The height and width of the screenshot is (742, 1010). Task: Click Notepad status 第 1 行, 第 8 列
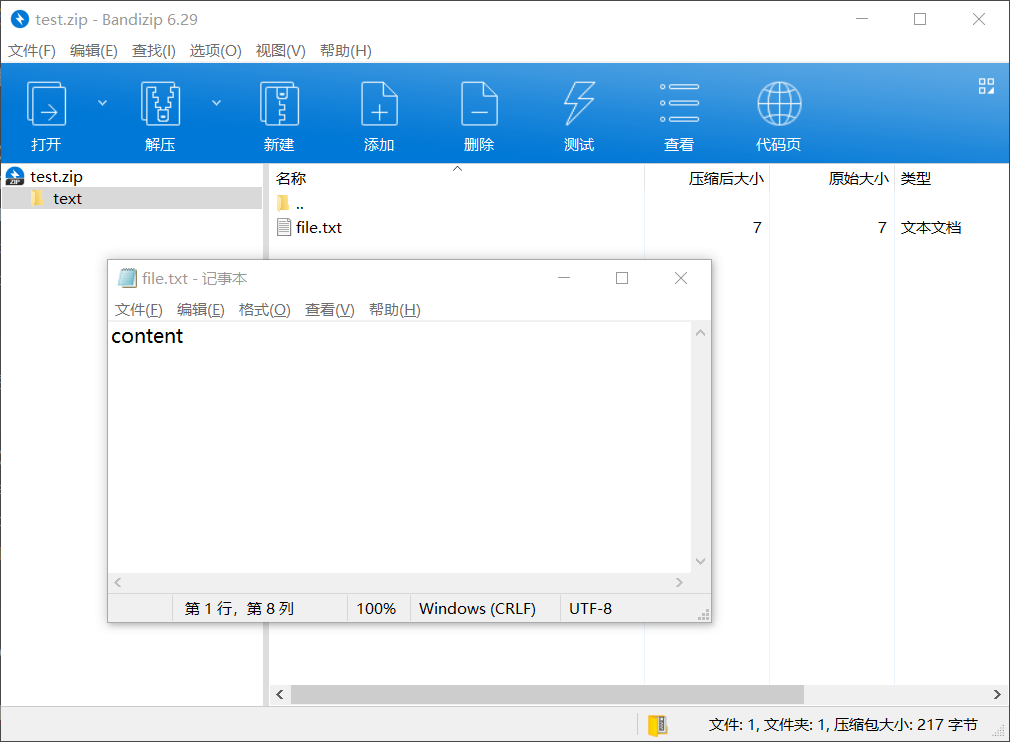(x=239, y=609)
